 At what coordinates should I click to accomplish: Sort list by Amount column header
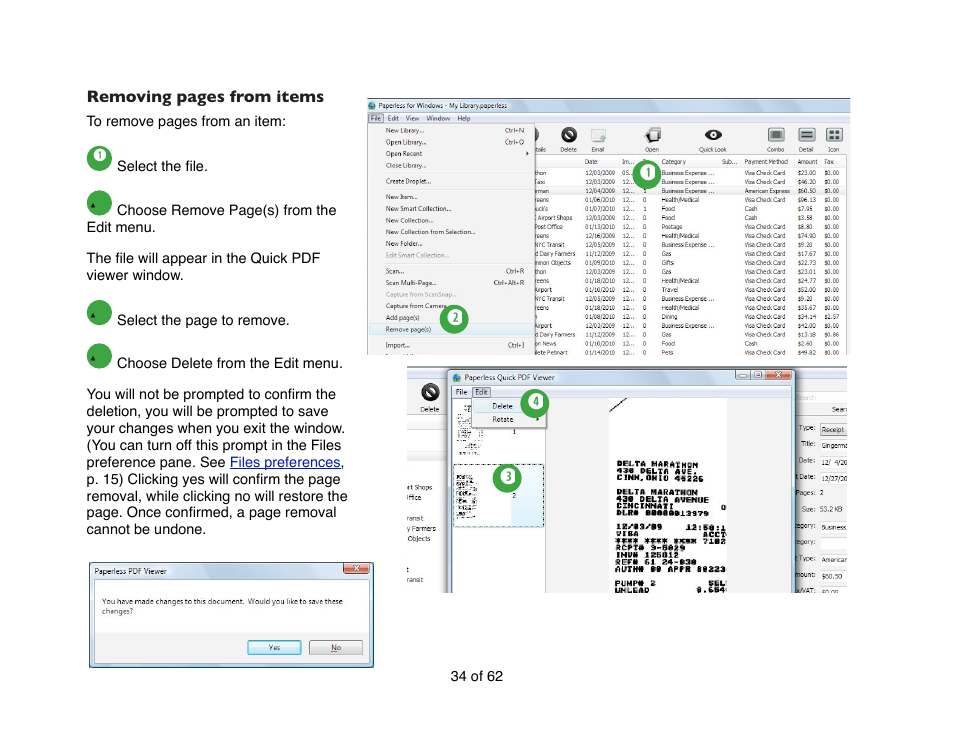[808, 162]
